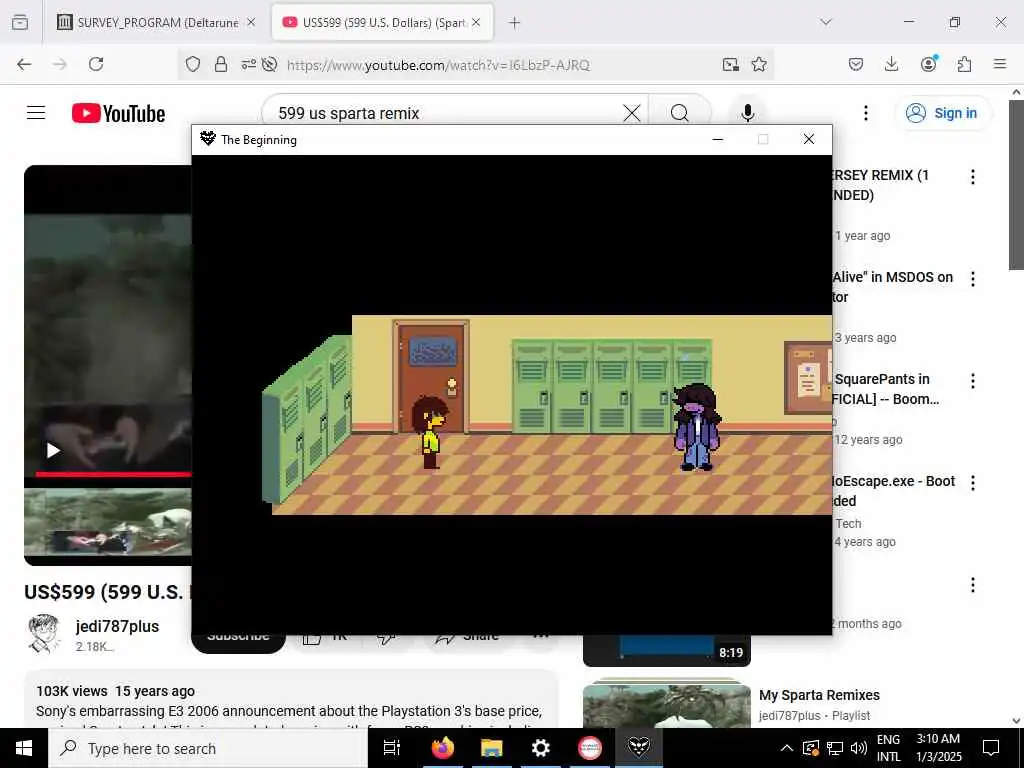Image resolution: width=1024 pixels, height=768 pixels.
Task: Bookmark this page with the star
Action: point(759,64)
